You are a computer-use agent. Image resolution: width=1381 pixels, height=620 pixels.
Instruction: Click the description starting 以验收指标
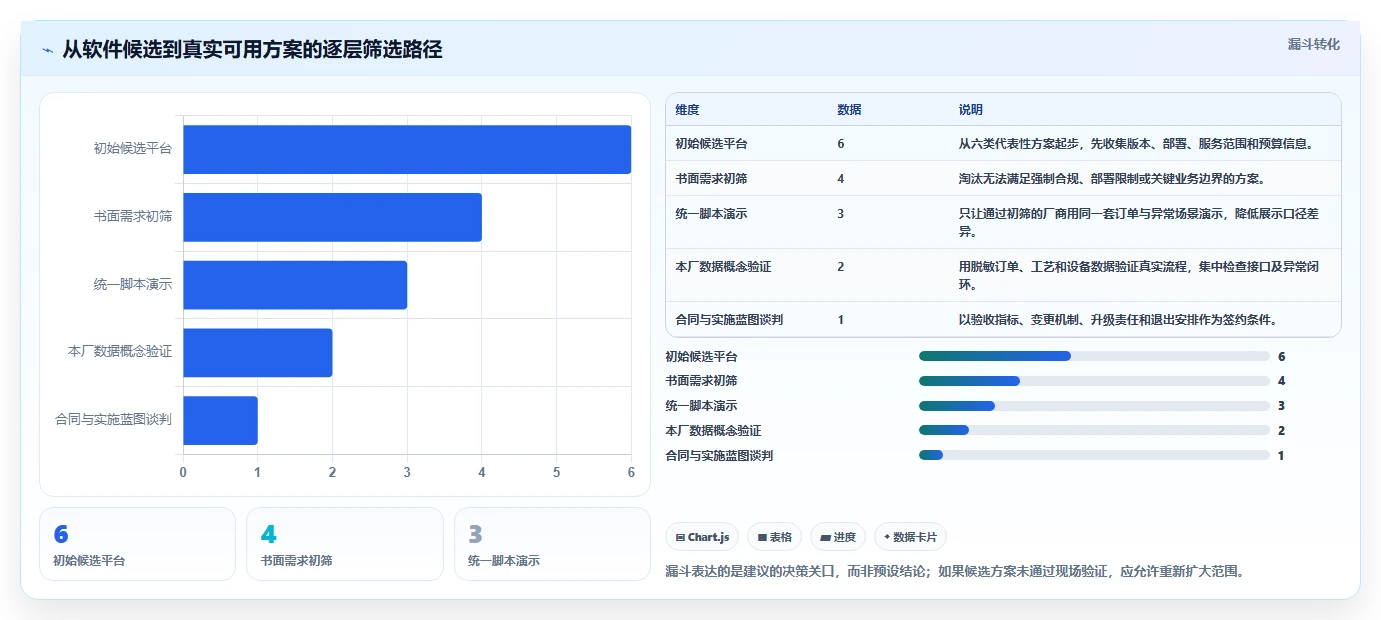click(x=1118, y=319)
